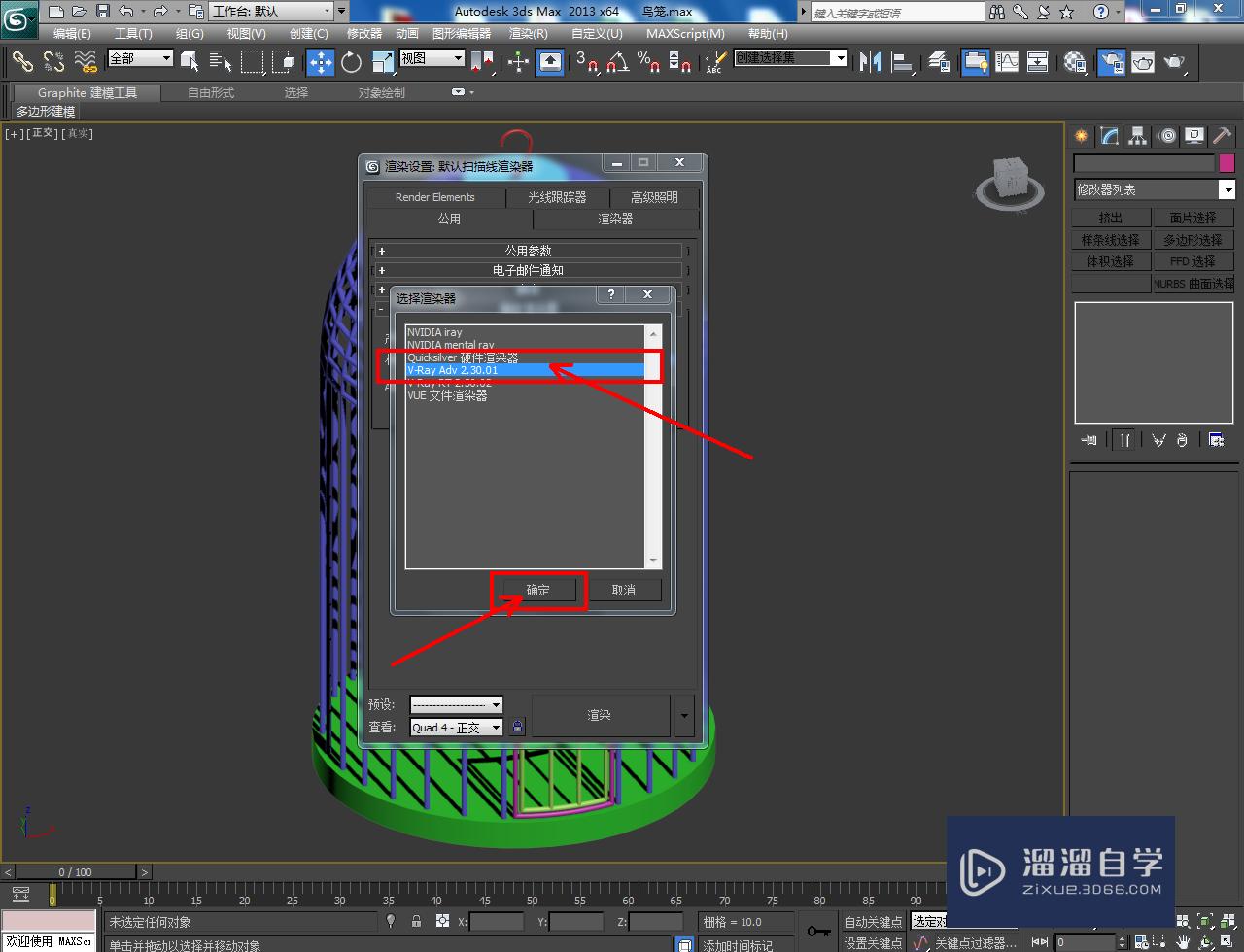Image resolution: width=1244 pixels, height=952 pixels.
Task: Click the large 渲染 button
Action: click(600, 715)
